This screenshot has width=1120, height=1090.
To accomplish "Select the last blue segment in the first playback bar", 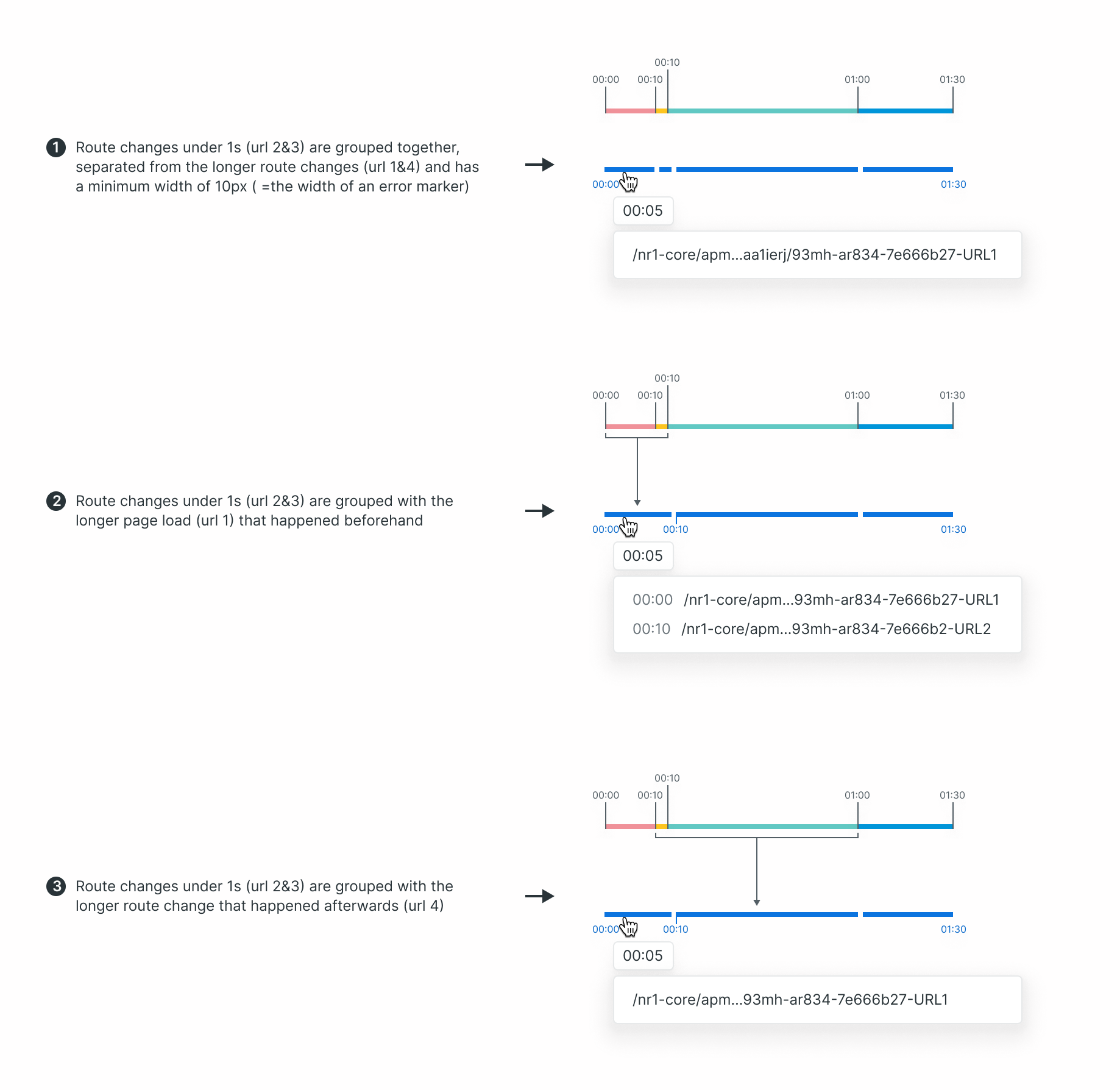I will pos(907,169).
